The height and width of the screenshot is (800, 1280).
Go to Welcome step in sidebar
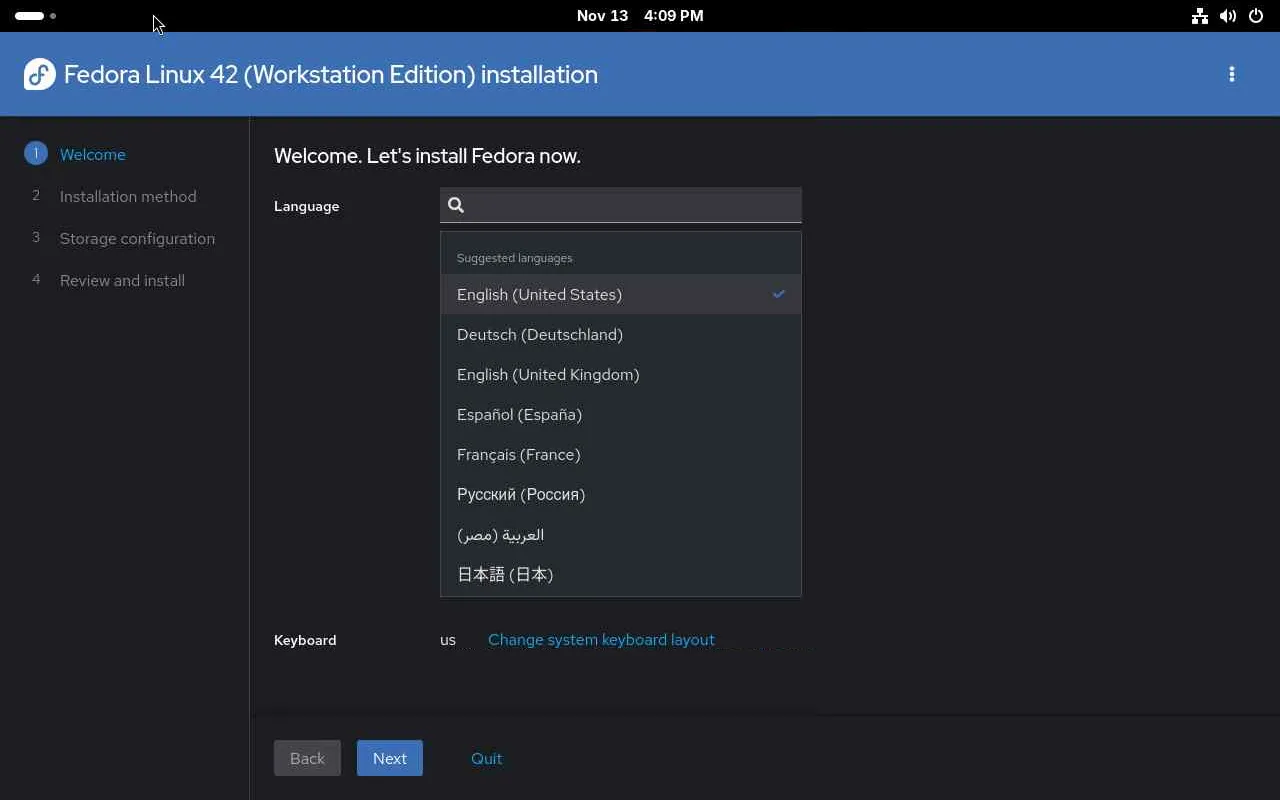92,154
